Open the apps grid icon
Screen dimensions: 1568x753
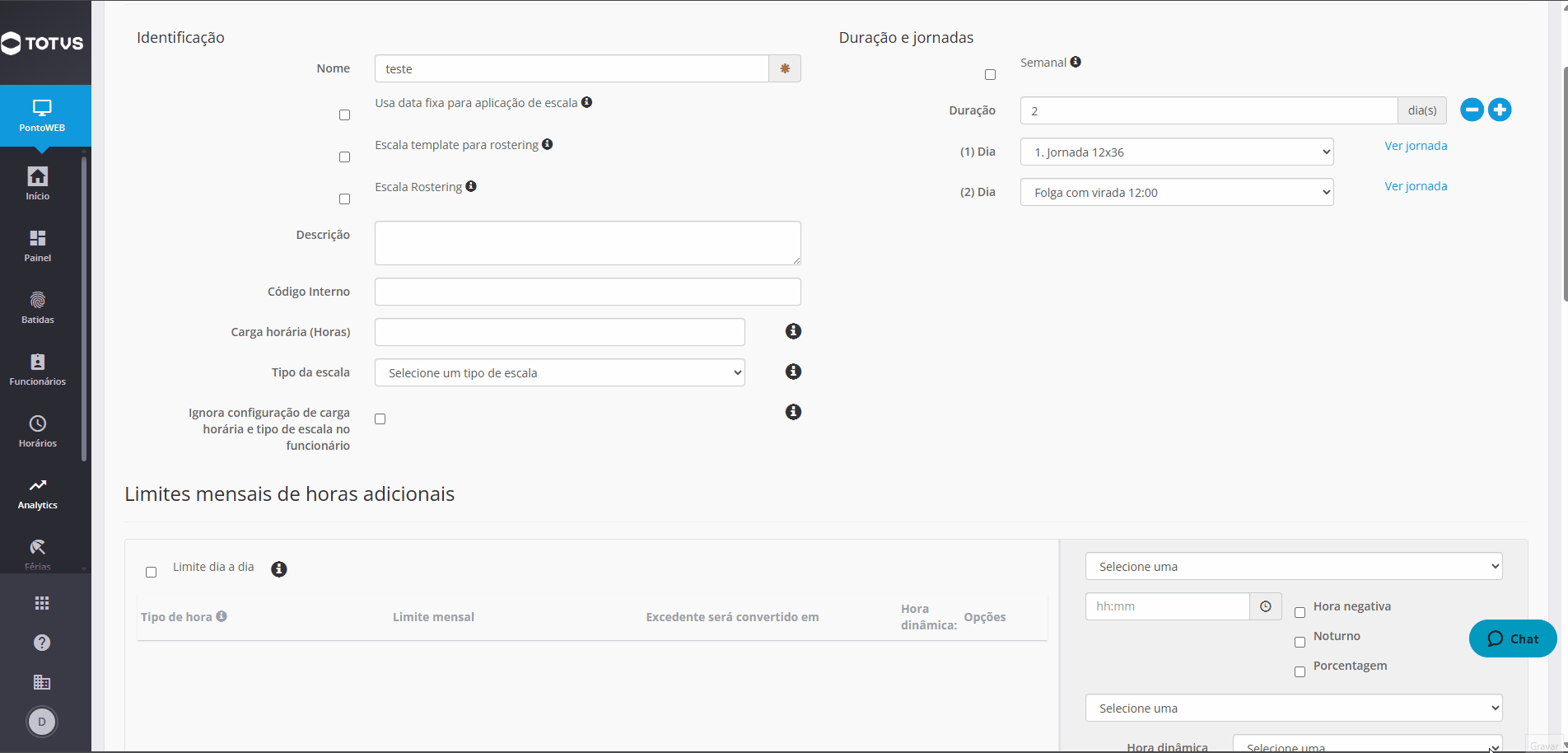pos(42,603)
